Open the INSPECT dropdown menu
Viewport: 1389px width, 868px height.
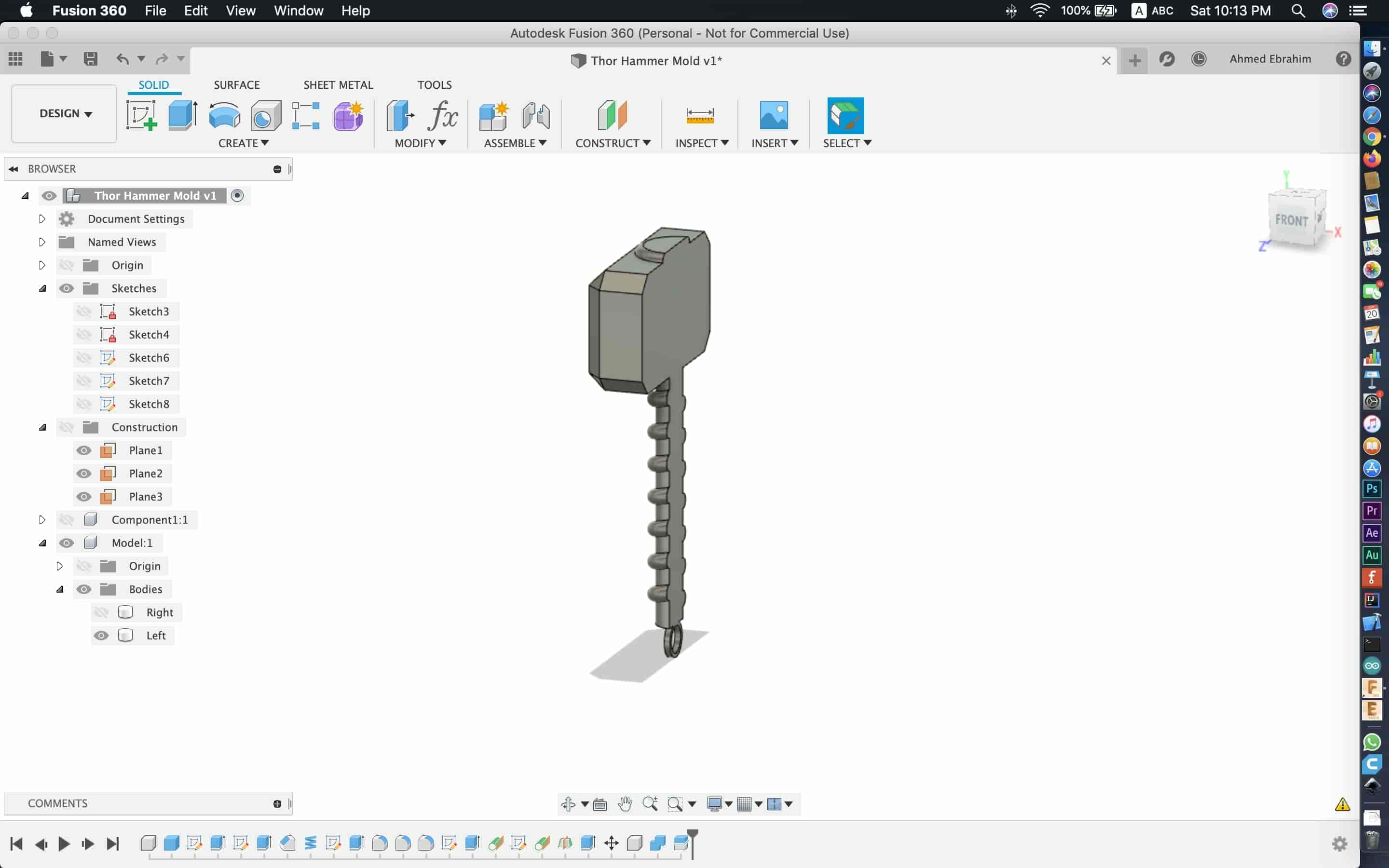point(701,143)
